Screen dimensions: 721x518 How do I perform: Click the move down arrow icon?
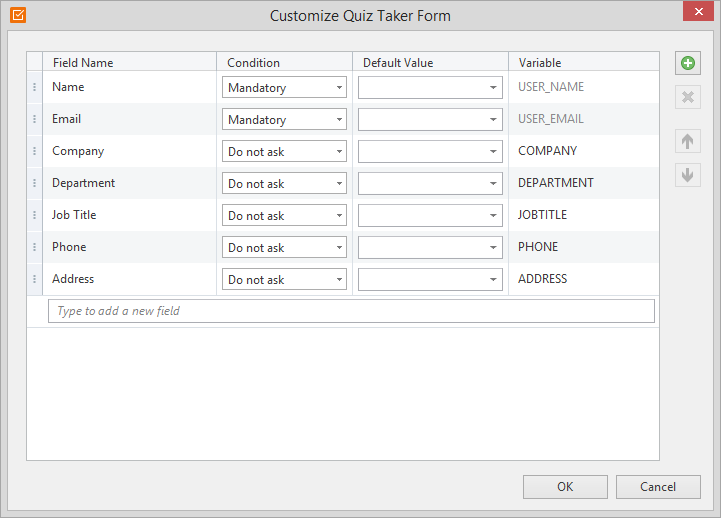point(687,175)
